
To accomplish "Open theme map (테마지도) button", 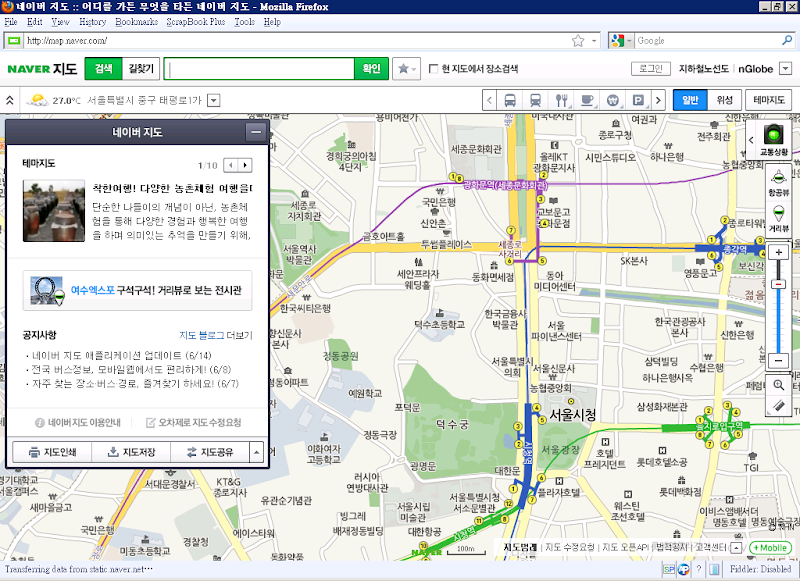I will [x=768, y=100].
